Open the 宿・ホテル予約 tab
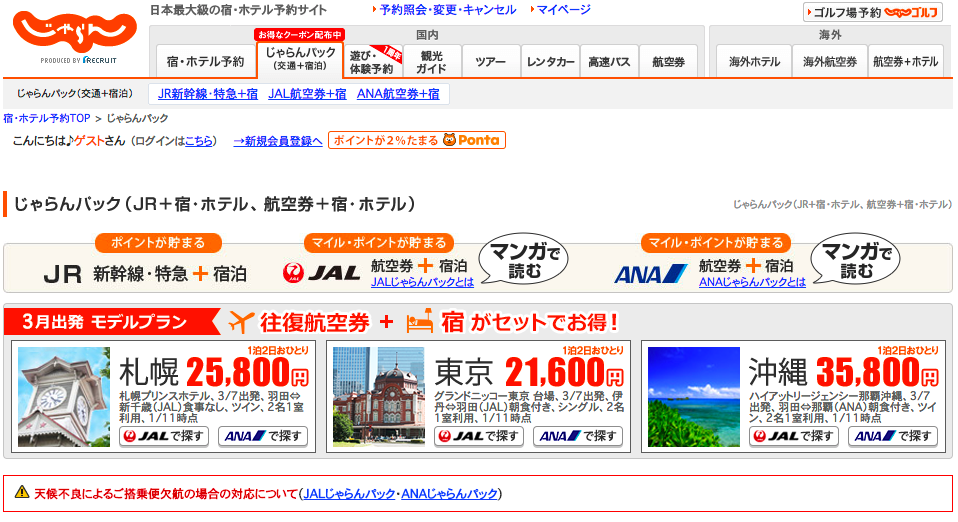 205,61
